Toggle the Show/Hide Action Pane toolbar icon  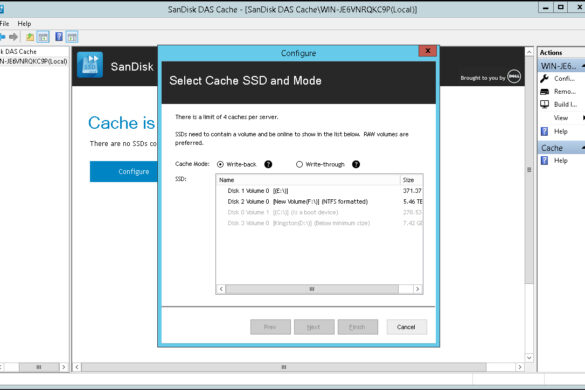72,37
